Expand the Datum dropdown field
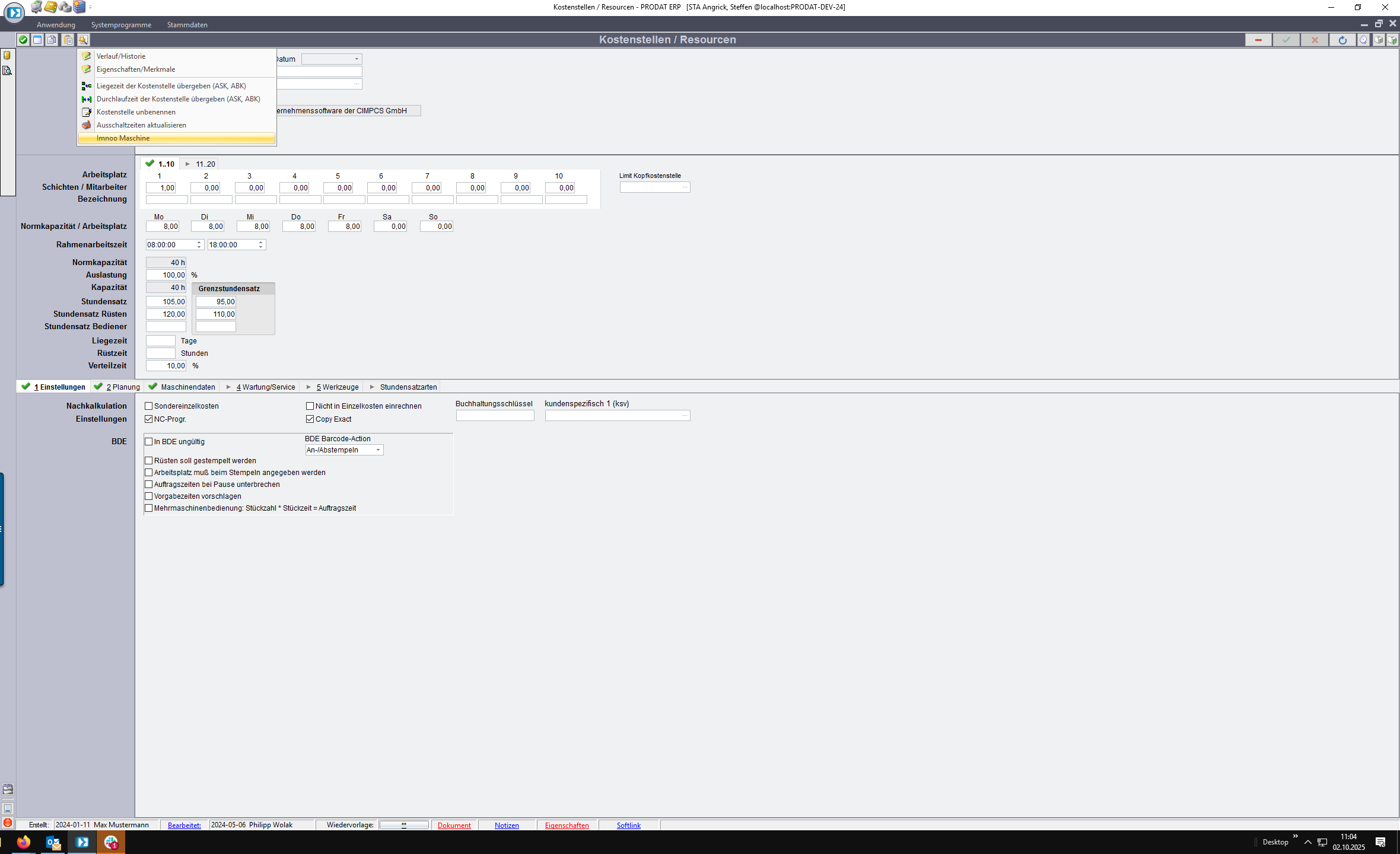This screenshot has height=854, width=1400. (357, 59)
